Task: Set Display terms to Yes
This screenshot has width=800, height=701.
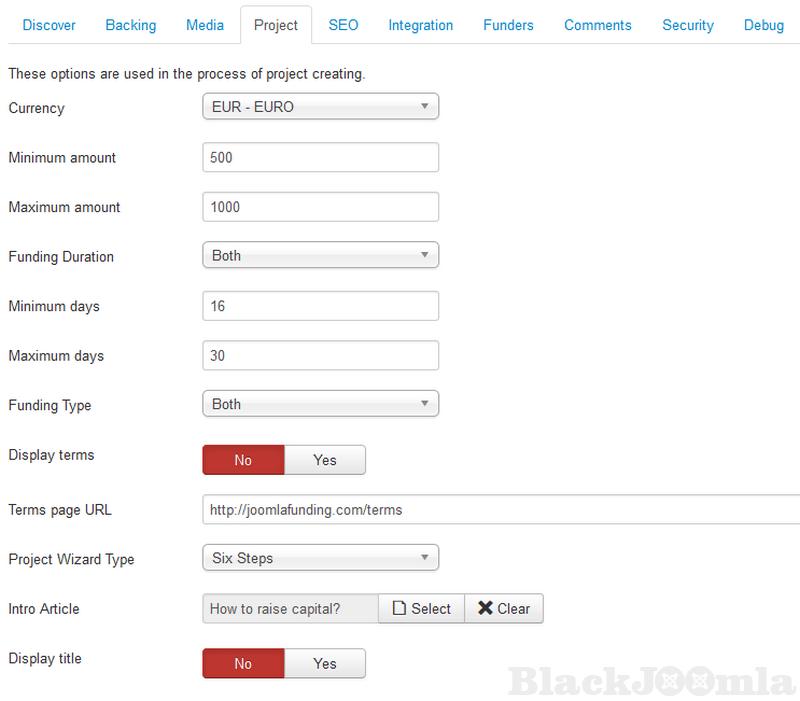Action: [x=325, y=460]
